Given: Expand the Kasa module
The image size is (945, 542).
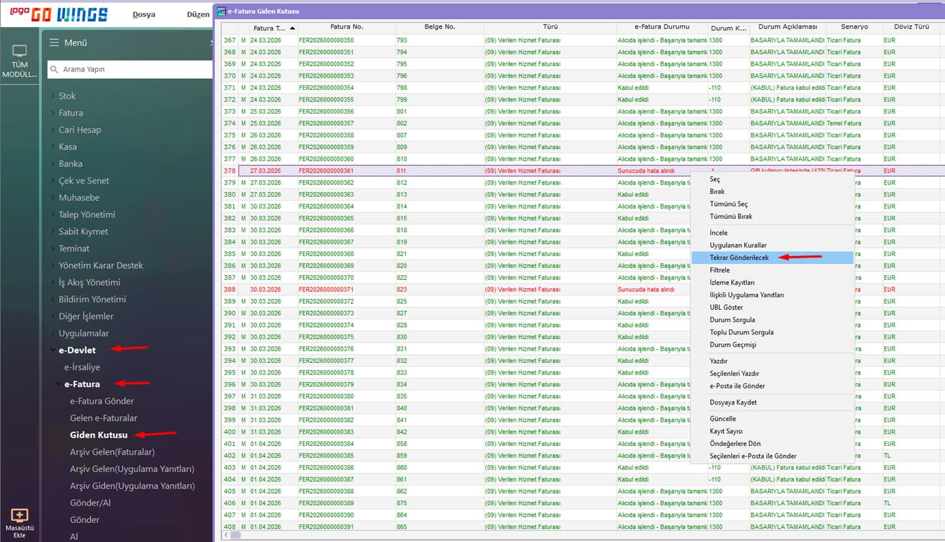Looking at the screenshot, I should coord(52,147).
